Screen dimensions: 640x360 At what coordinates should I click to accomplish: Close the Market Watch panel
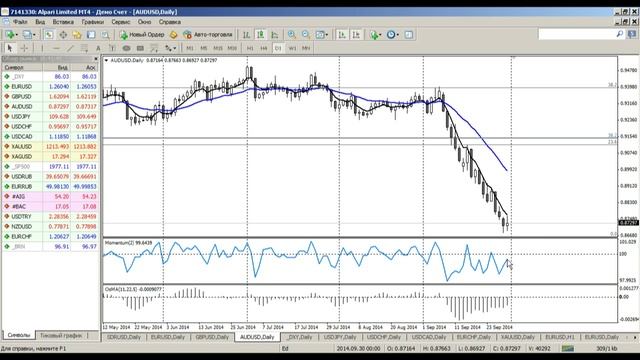tap(96, 59)
